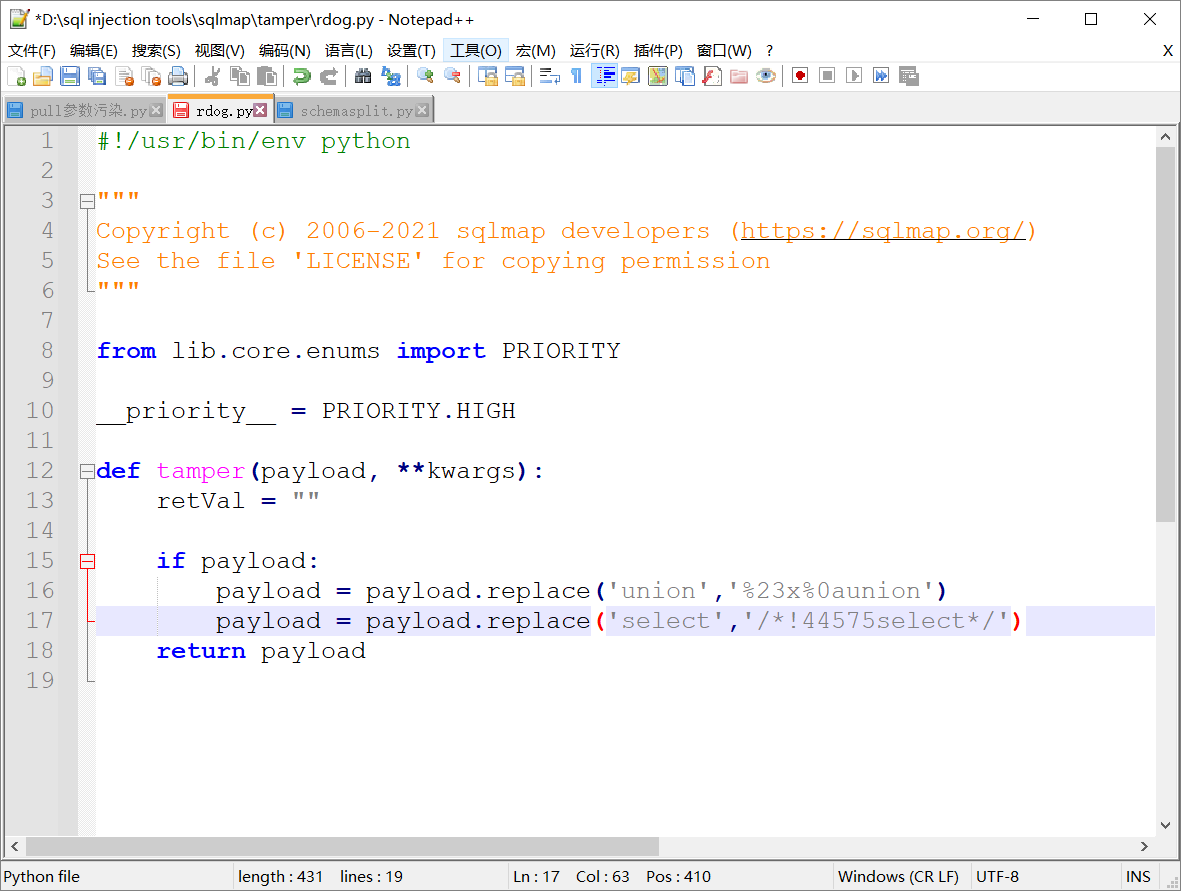Open the user defined language dialog
This screenshot has height=891, width=1181.
[631, 76]
